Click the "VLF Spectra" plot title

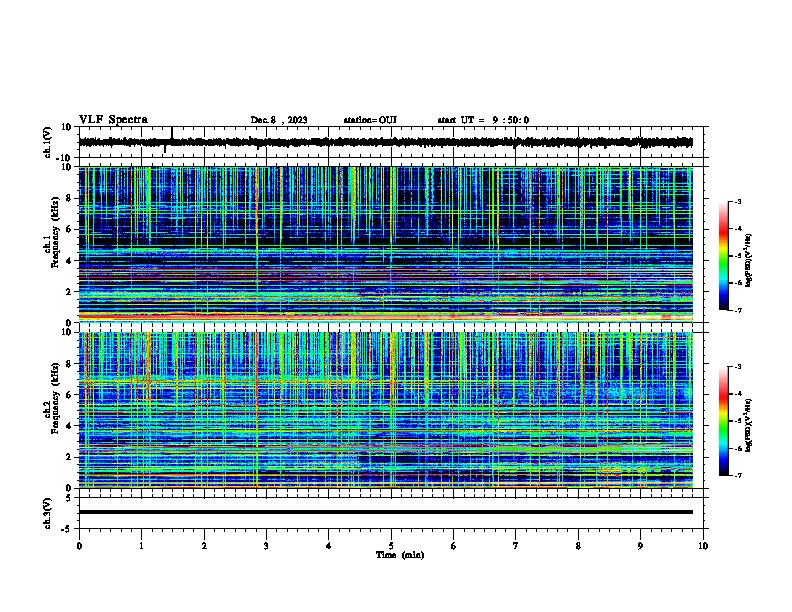click(113, 120)
